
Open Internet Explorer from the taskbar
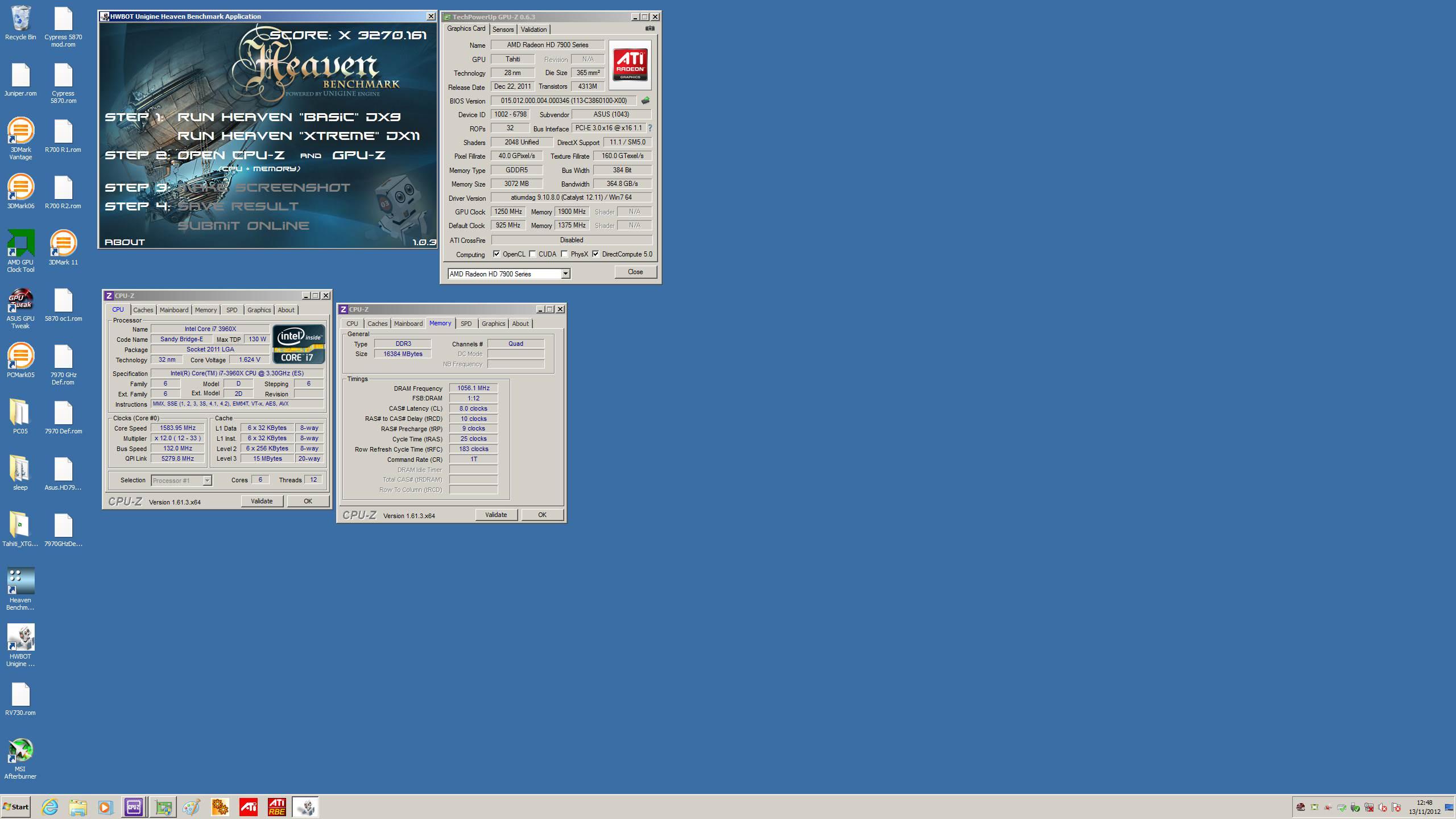[49, 806]
